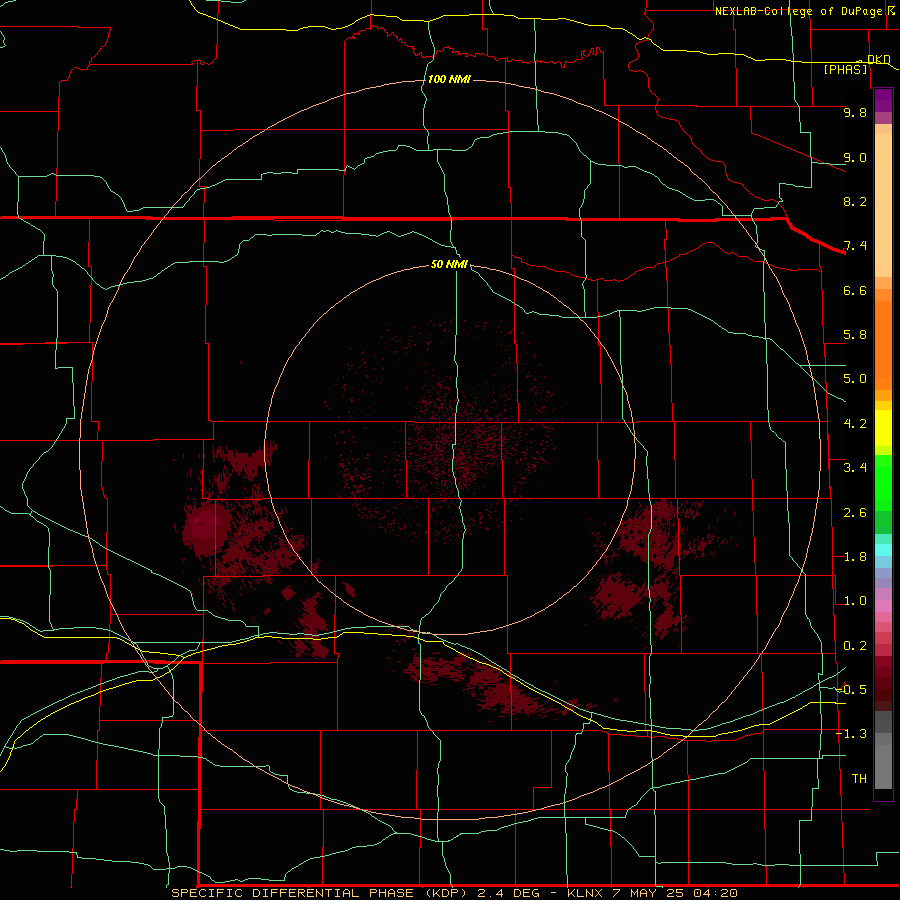Click the yellow band of the color bar
The width and height of the screenshot is (900, 900).
coord(883,428)
